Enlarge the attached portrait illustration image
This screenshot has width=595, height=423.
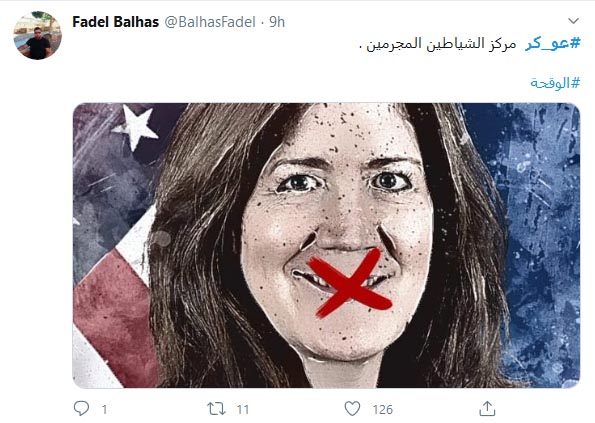pos(326,245)
